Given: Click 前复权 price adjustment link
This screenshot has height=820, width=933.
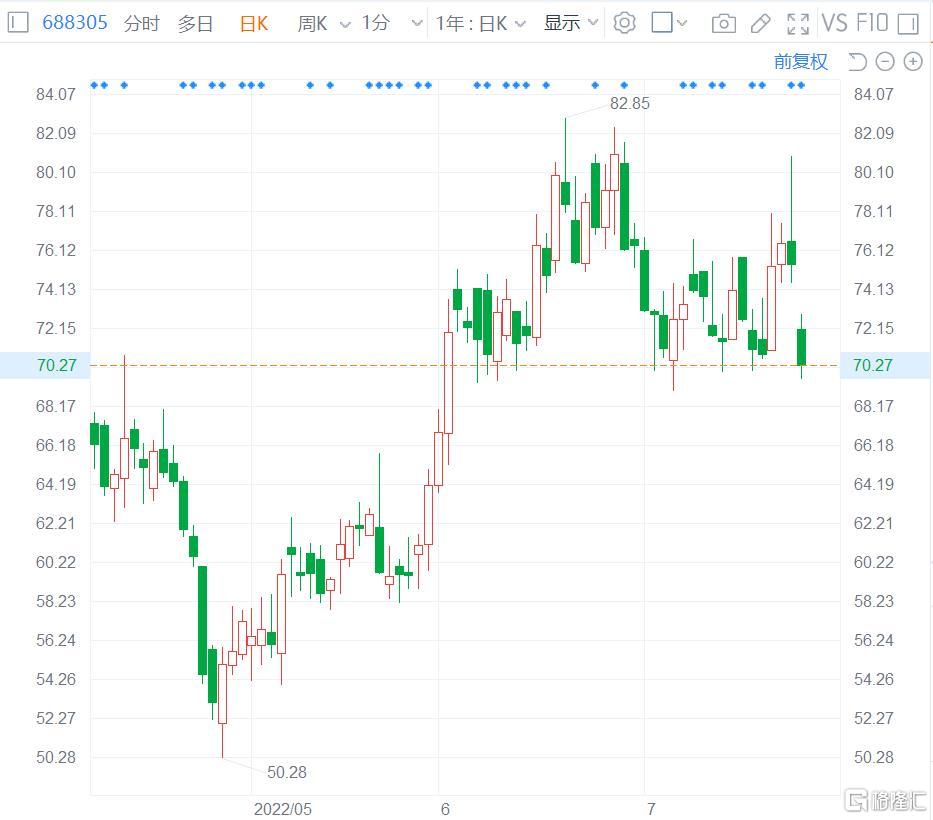Looking at the screenshot, I should tap(800, 61).
